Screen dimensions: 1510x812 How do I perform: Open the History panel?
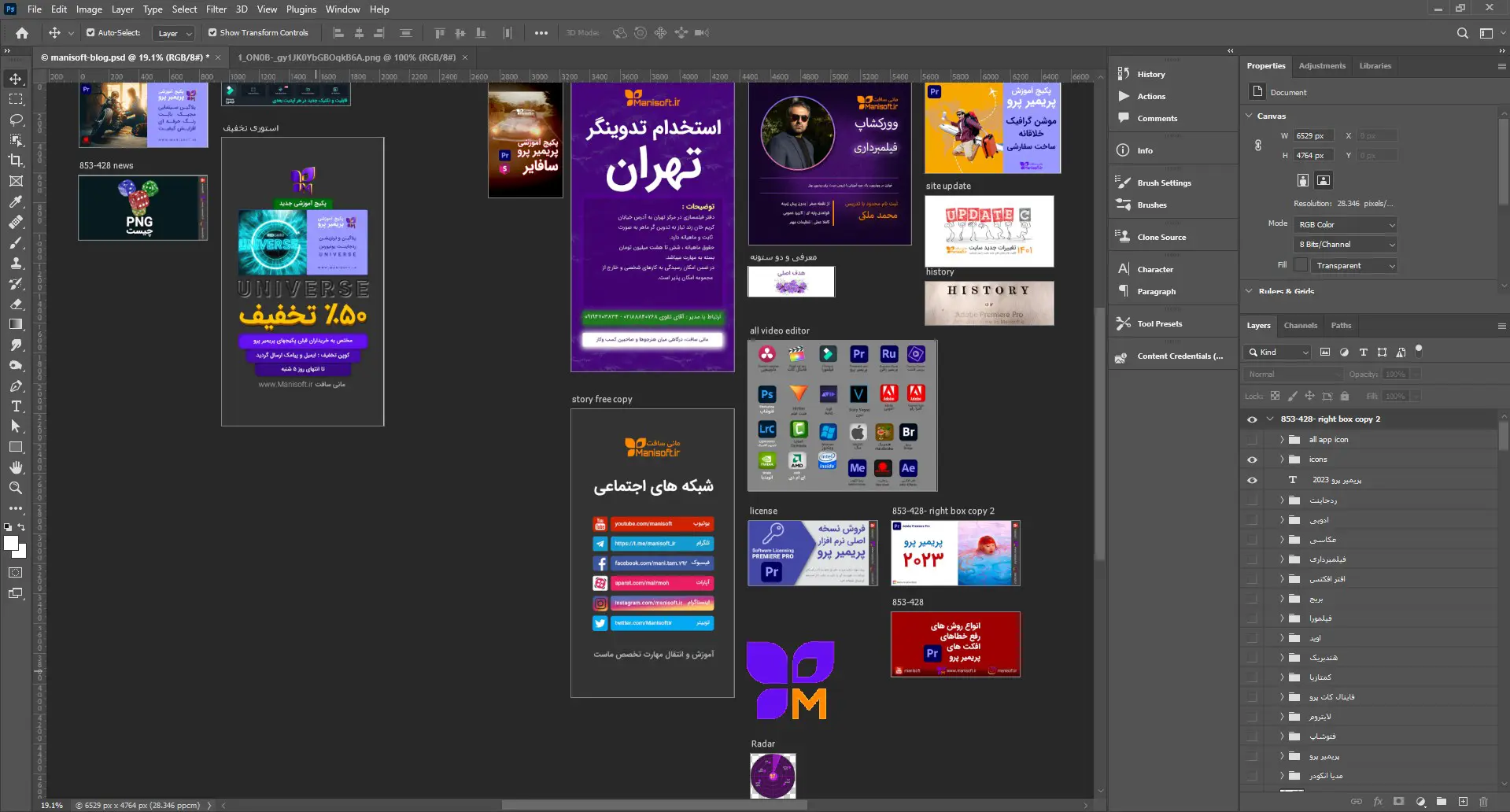click(1151, 75)
